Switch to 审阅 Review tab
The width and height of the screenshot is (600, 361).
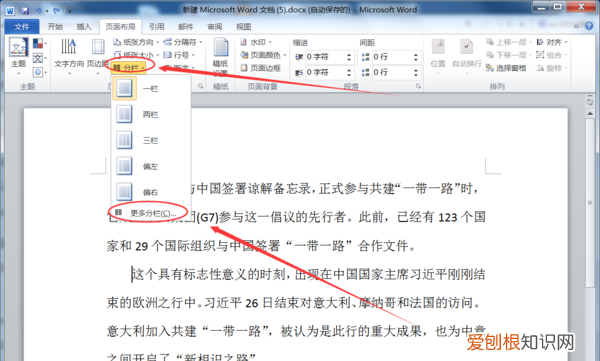pyautogui.click(x=215, y=26)
